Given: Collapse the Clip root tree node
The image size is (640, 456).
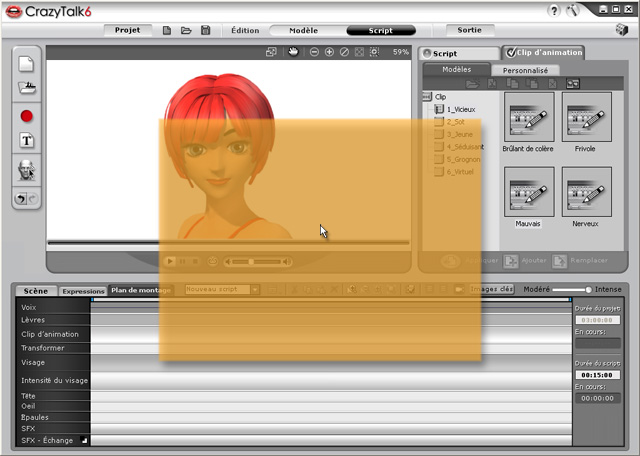Looking at the screenshot, I should pyautogui.click(x=427, y=97).
